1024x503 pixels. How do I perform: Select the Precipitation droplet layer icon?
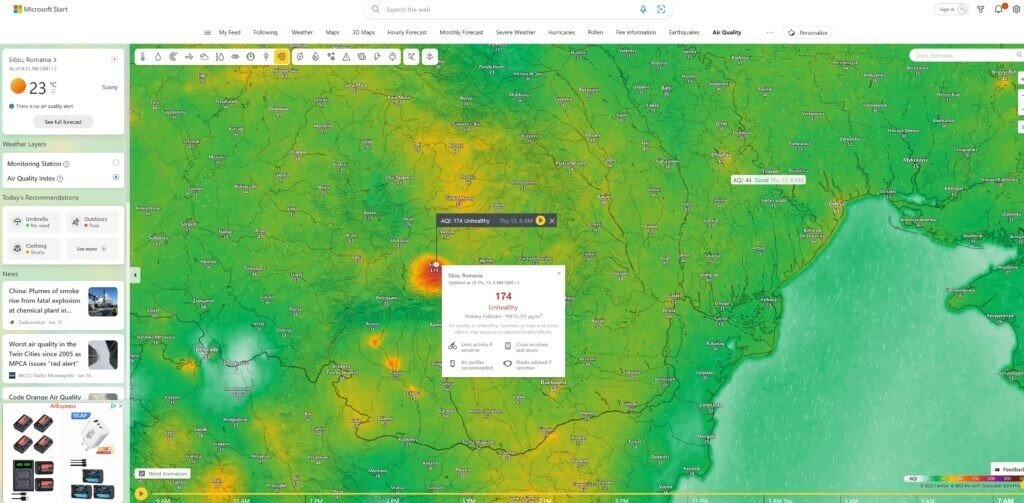click(x=158, y=57)
